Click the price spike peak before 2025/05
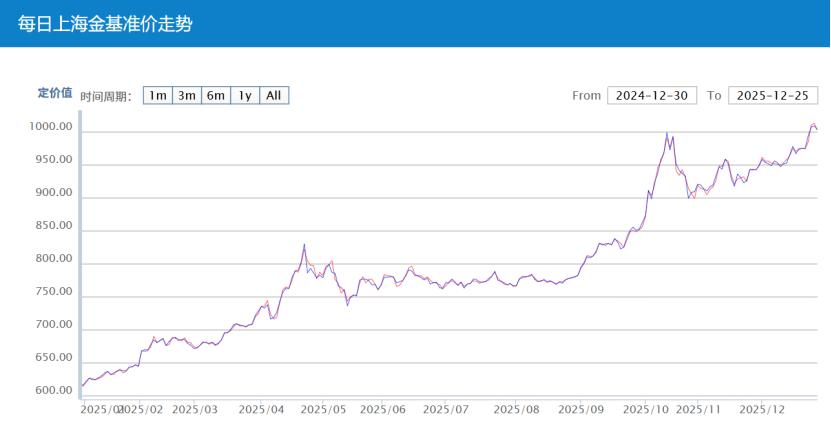This screenshot has width=831, height=421. pos(304,244)
